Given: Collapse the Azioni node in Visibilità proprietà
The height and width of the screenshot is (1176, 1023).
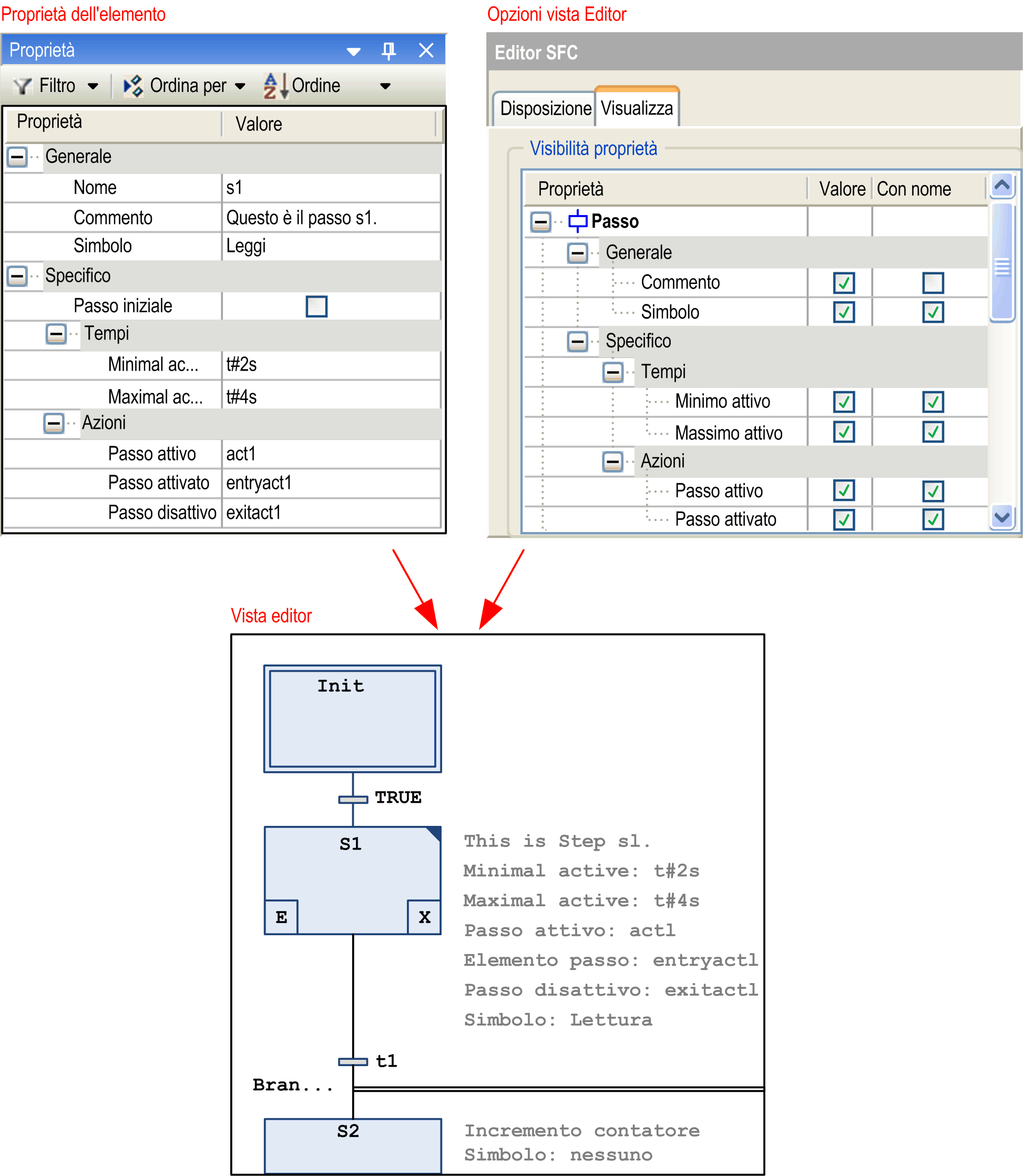Looking at the screenshot, I should [x=612, y=461].
